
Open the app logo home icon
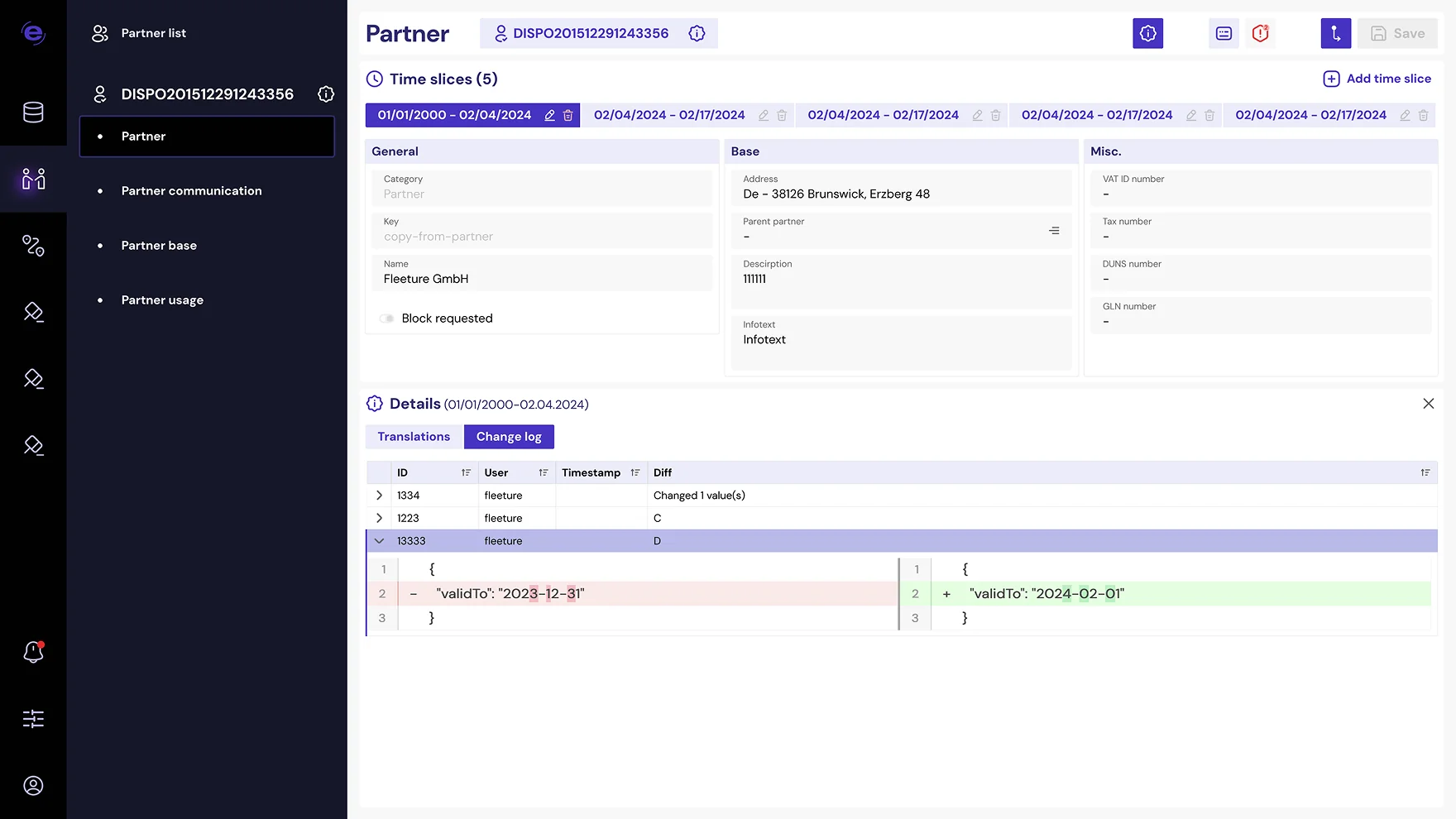click(x=33, y=33)
